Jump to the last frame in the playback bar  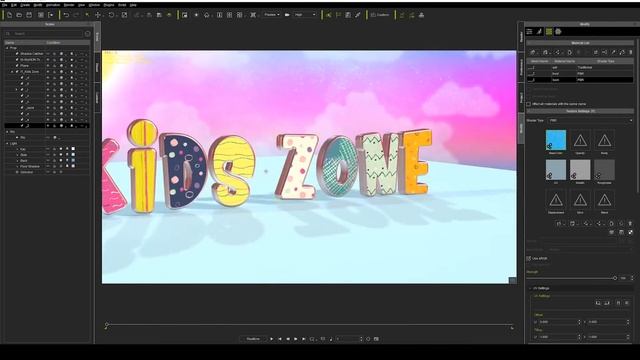pos(303,339)
